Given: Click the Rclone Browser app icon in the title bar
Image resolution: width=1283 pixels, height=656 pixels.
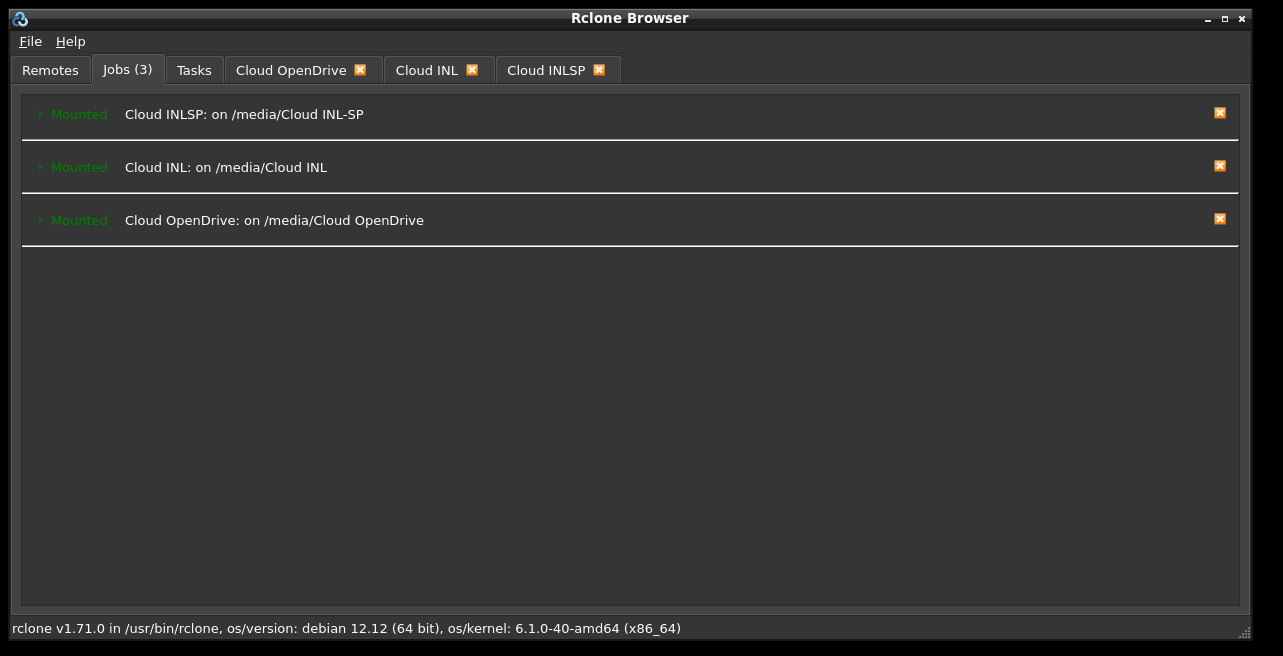Looking at the screenshot, I should tap(20, 18).
